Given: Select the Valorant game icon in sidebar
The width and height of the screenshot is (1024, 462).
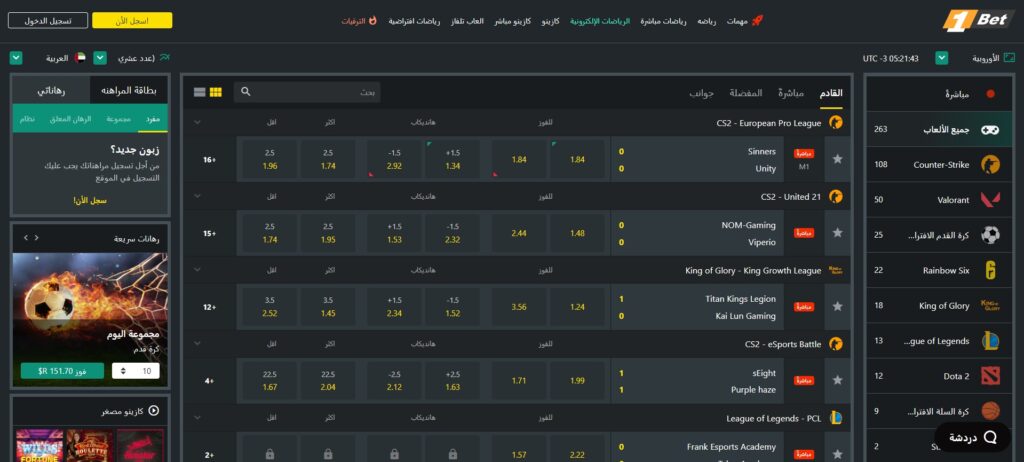Looking at the screenshot, I should pyautogui.click(x=990, y=200).
